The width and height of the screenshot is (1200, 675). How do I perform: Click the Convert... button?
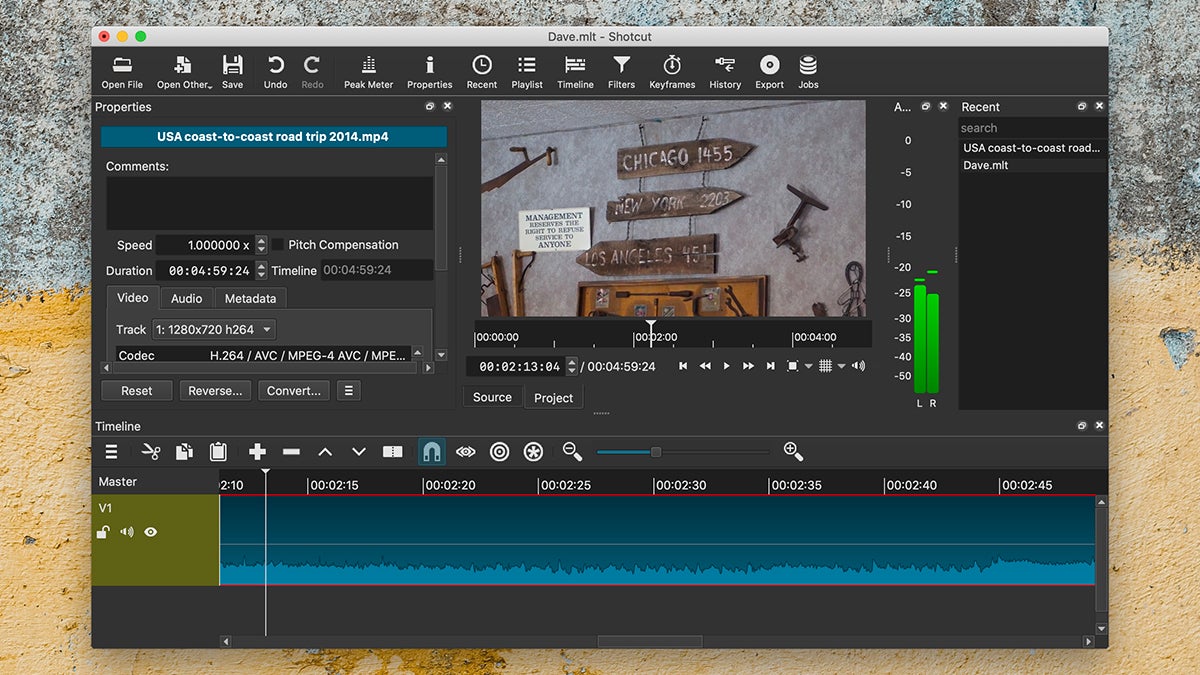[x=293, y=391]
